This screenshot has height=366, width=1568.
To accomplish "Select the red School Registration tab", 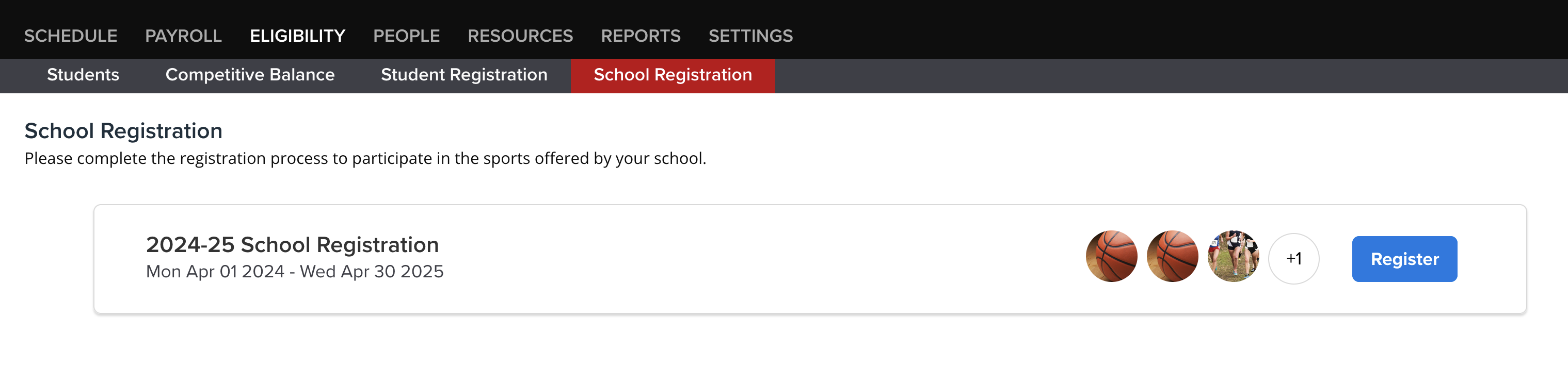I will [673, 75].
